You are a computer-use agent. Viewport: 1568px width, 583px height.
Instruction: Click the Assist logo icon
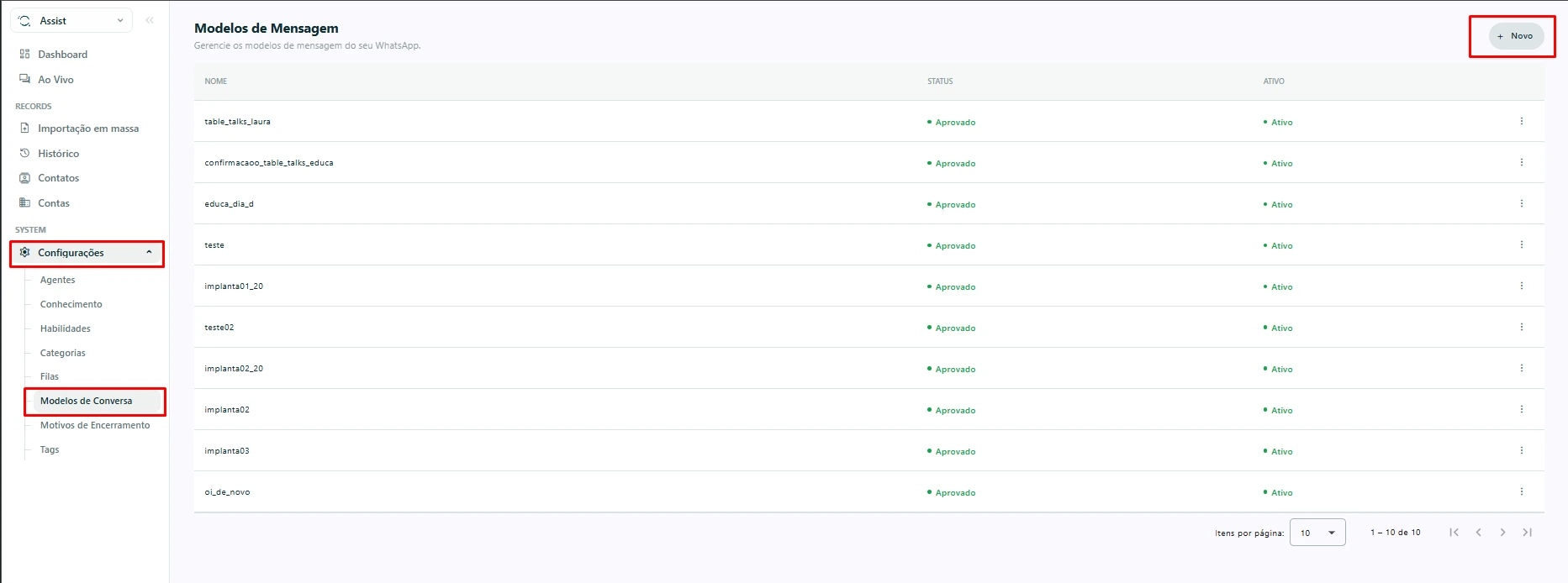click(24, 20)
